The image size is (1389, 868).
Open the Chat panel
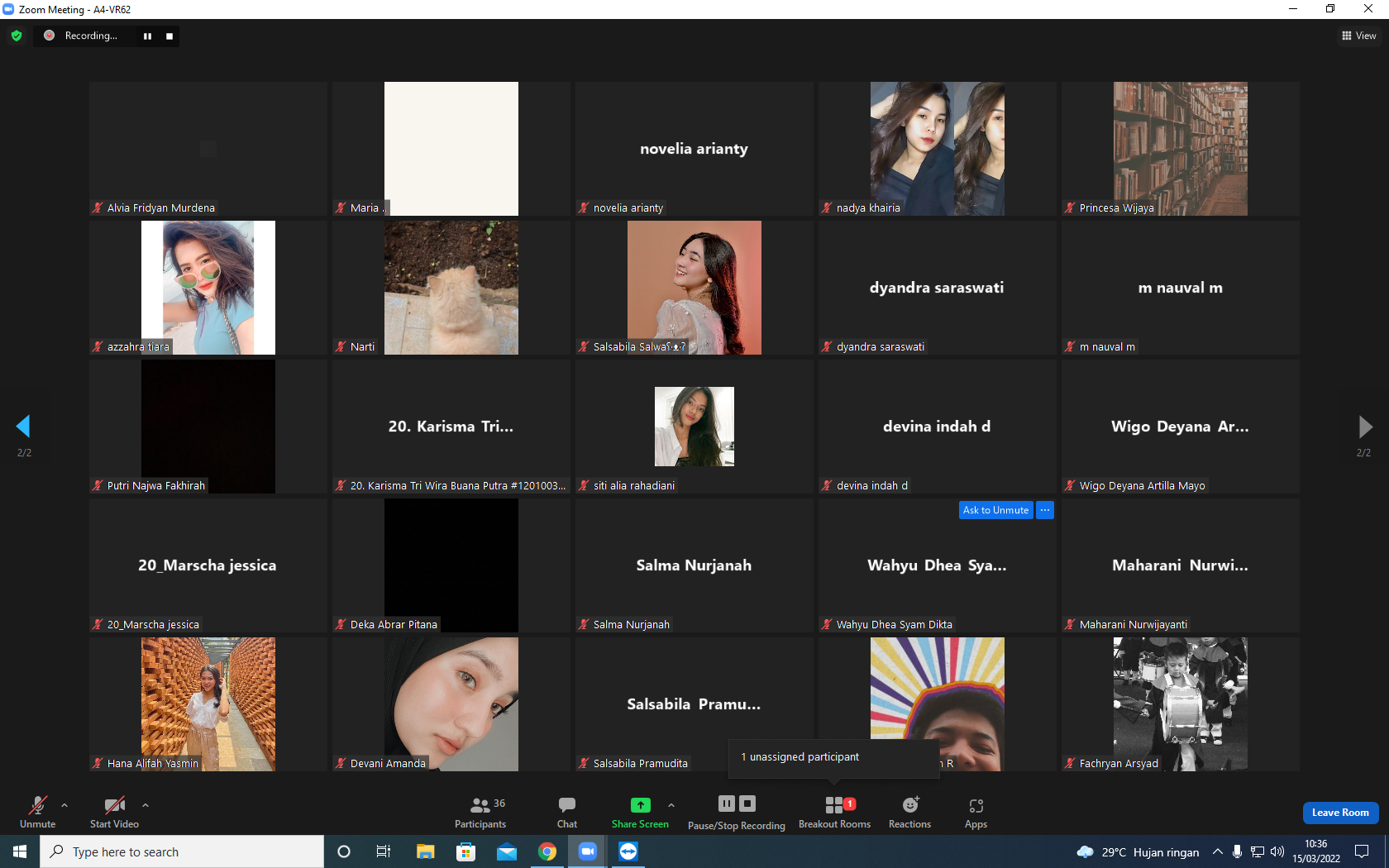(567, 813)
